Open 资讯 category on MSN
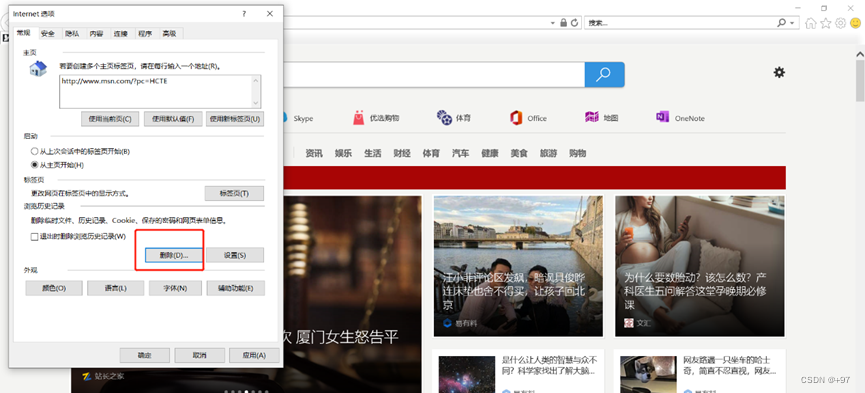 coord(314,153)
